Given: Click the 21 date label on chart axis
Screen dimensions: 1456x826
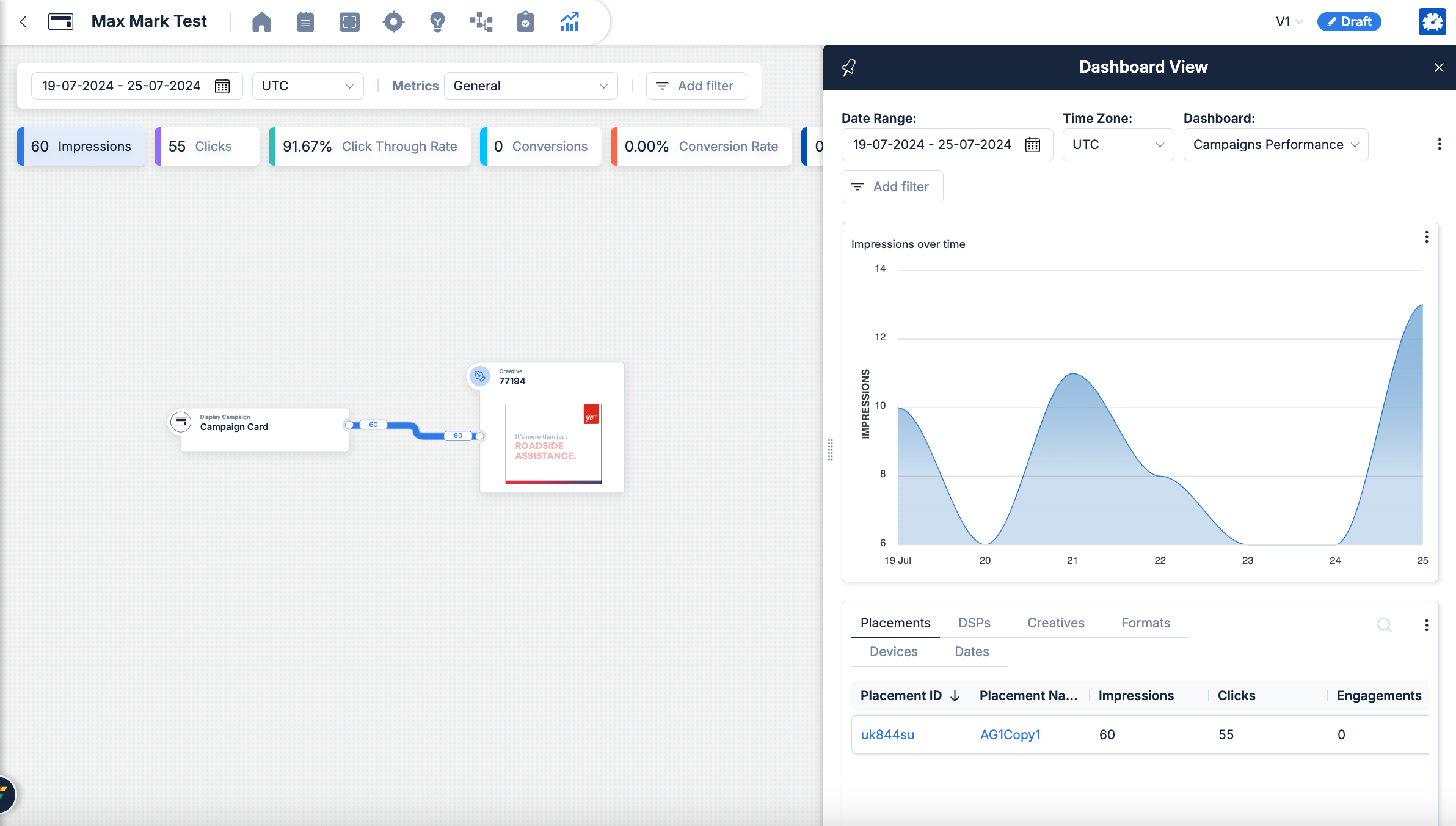Looking at the screenshot, I should click(x=1072, y=560).
